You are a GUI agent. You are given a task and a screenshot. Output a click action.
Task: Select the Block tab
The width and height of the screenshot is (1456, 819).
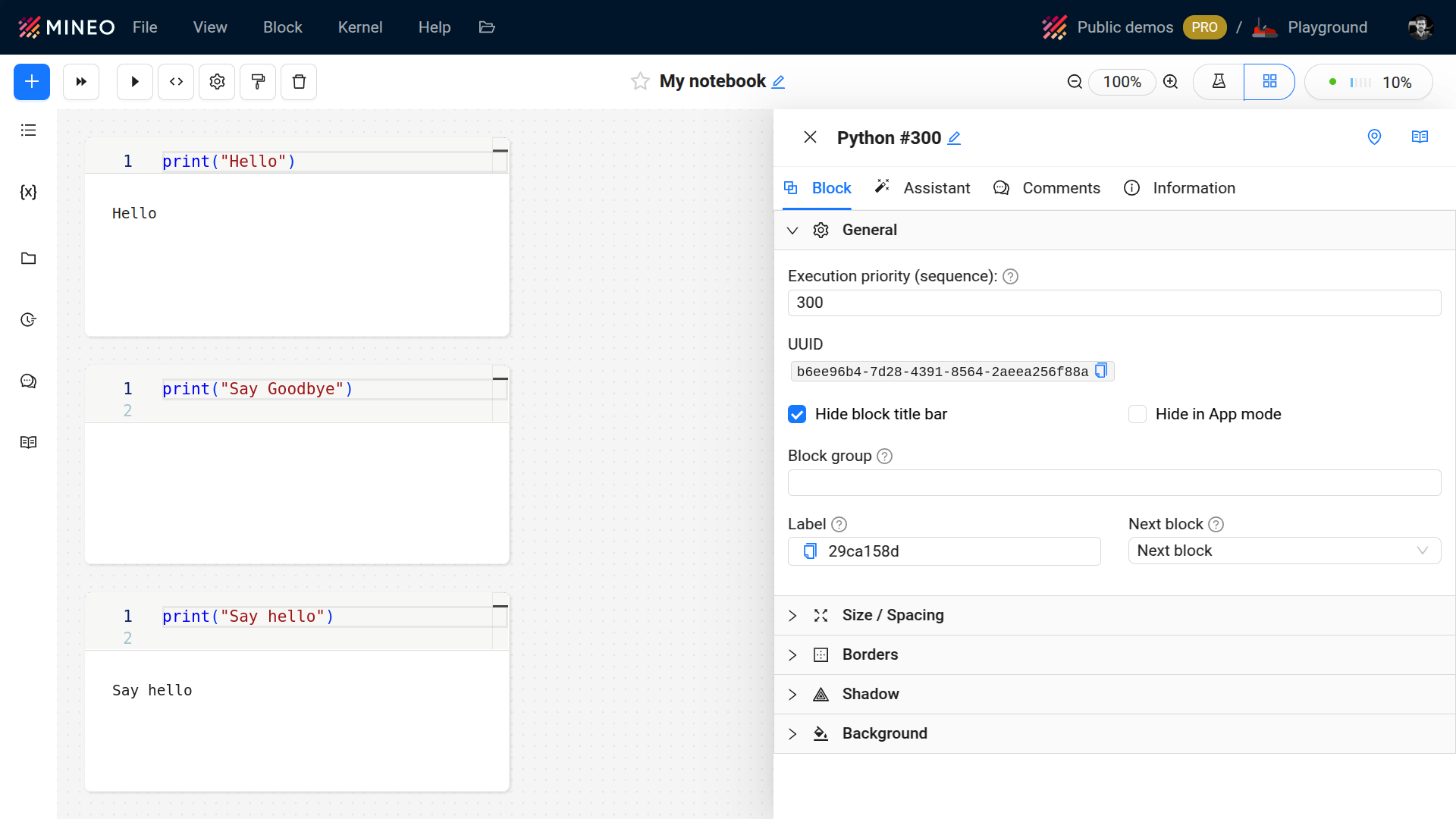click(817, 188)
